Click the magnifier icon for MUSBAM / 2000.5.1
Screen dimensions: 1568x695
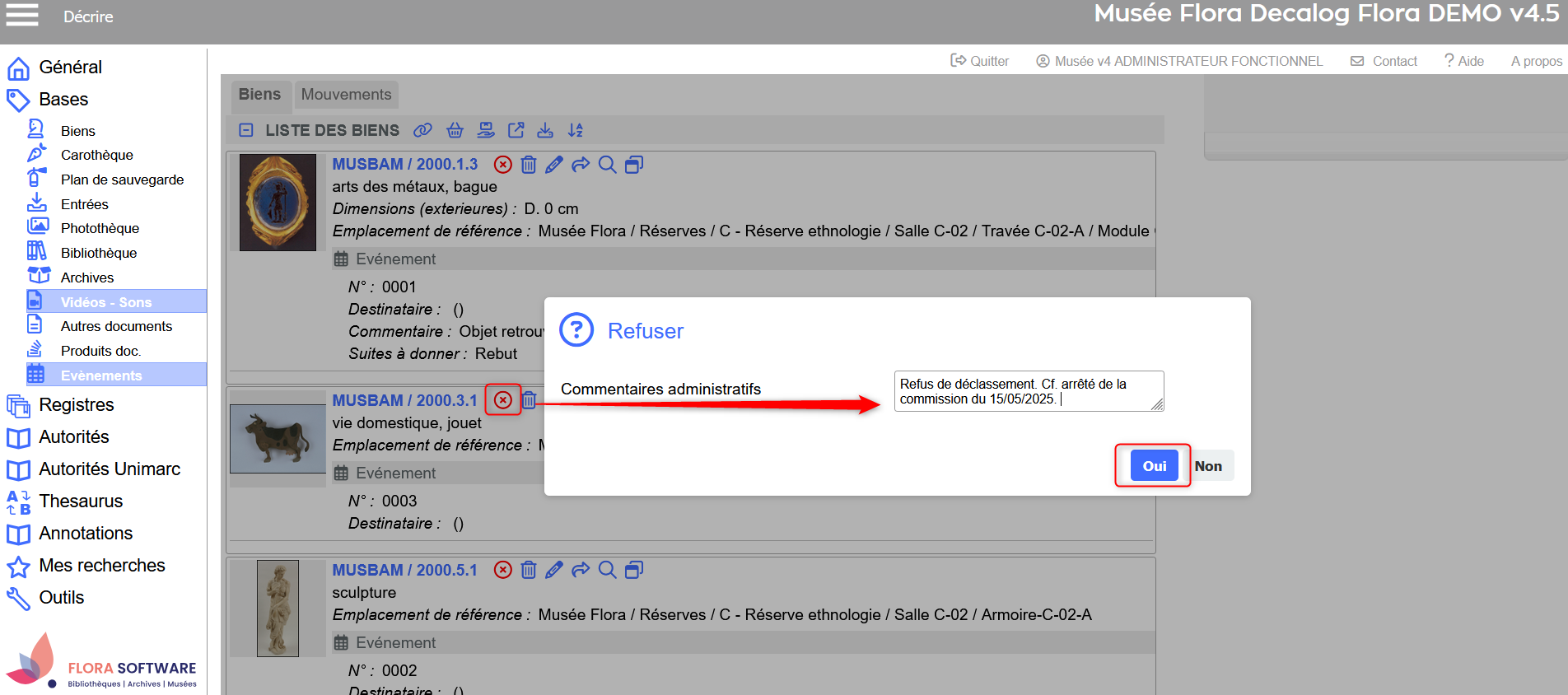(x=607, y=570)
